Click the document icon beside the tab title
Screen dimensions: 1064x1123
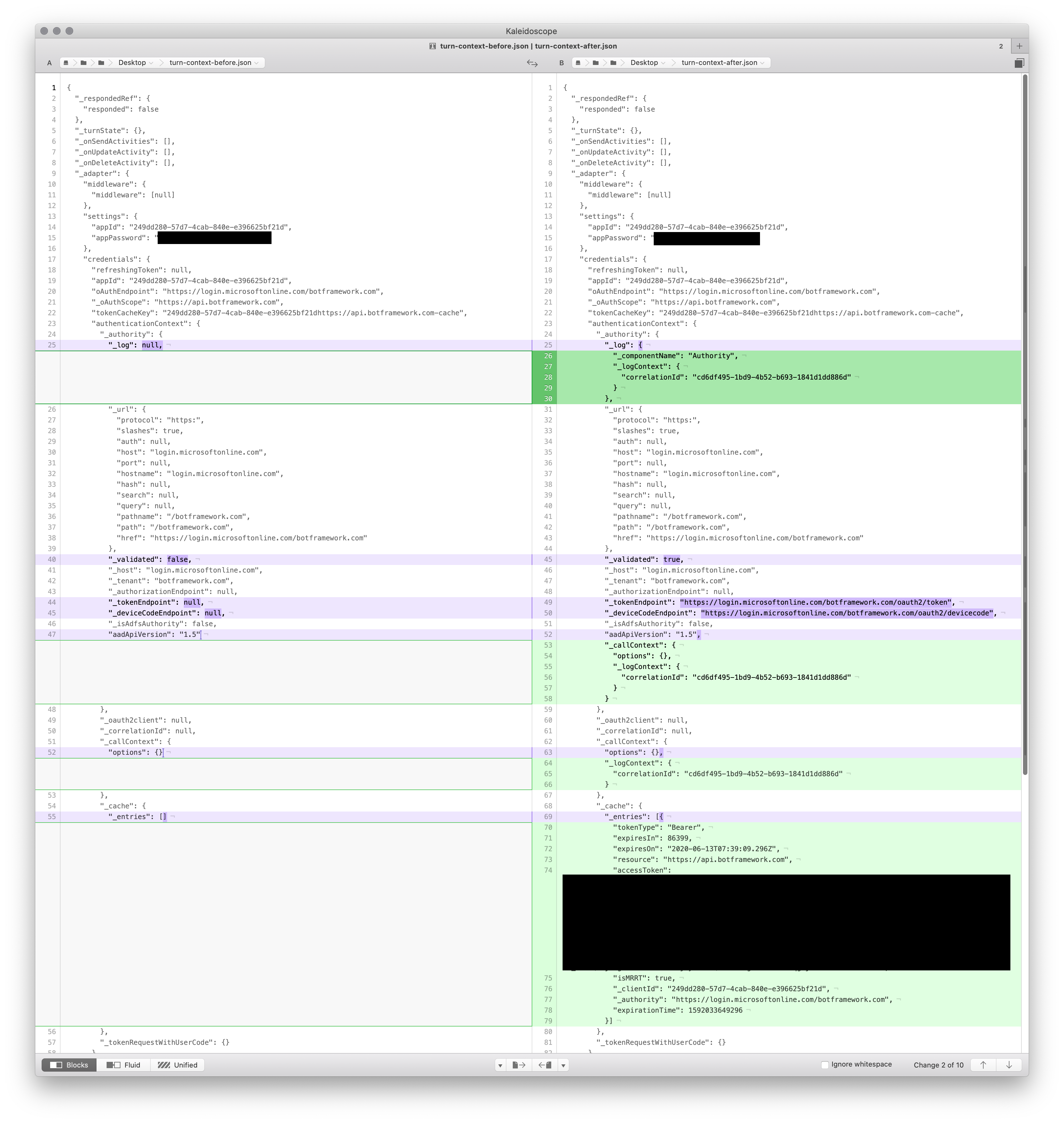coord(433,46)
